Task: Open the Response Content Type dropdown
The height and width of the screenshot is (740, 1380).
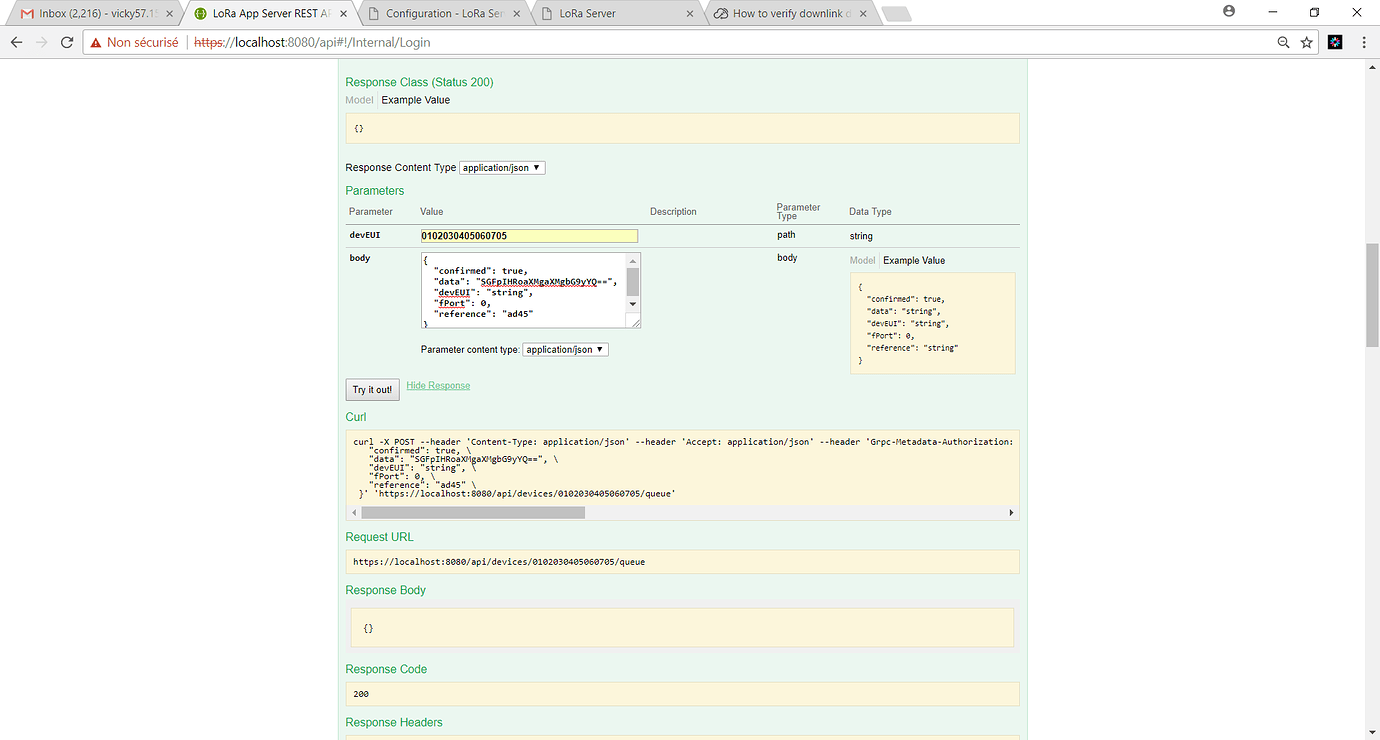Action: click(502, 168)
